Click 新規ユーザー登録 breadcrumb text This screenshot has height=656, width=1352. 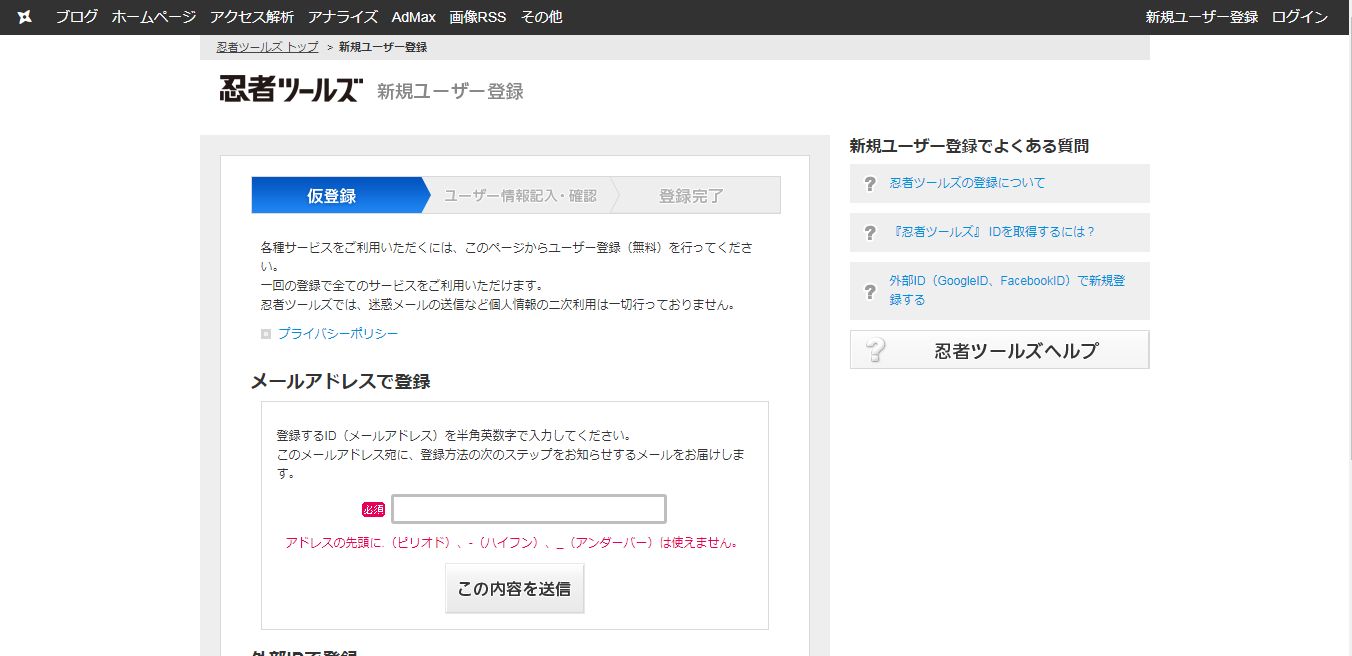[383, 47]
